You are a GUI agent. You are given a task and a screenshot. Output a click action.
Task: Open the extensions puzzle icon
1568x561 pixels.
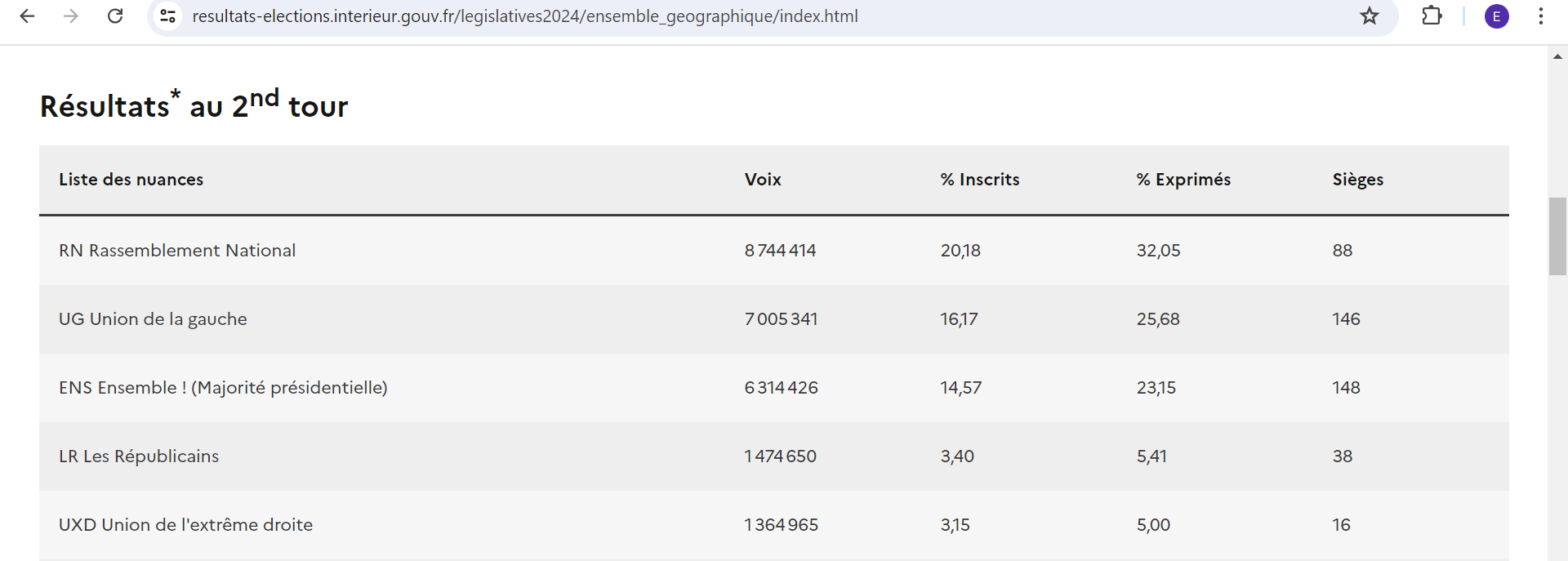tap(1432, 16)
